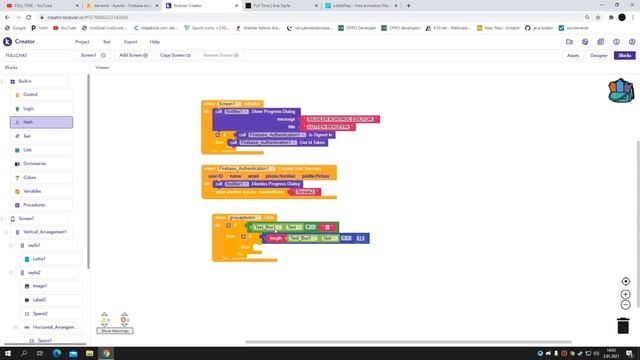This screenshot has height=360, width=640.
Task: Switch to the Designer view
Action: (599, 55)
